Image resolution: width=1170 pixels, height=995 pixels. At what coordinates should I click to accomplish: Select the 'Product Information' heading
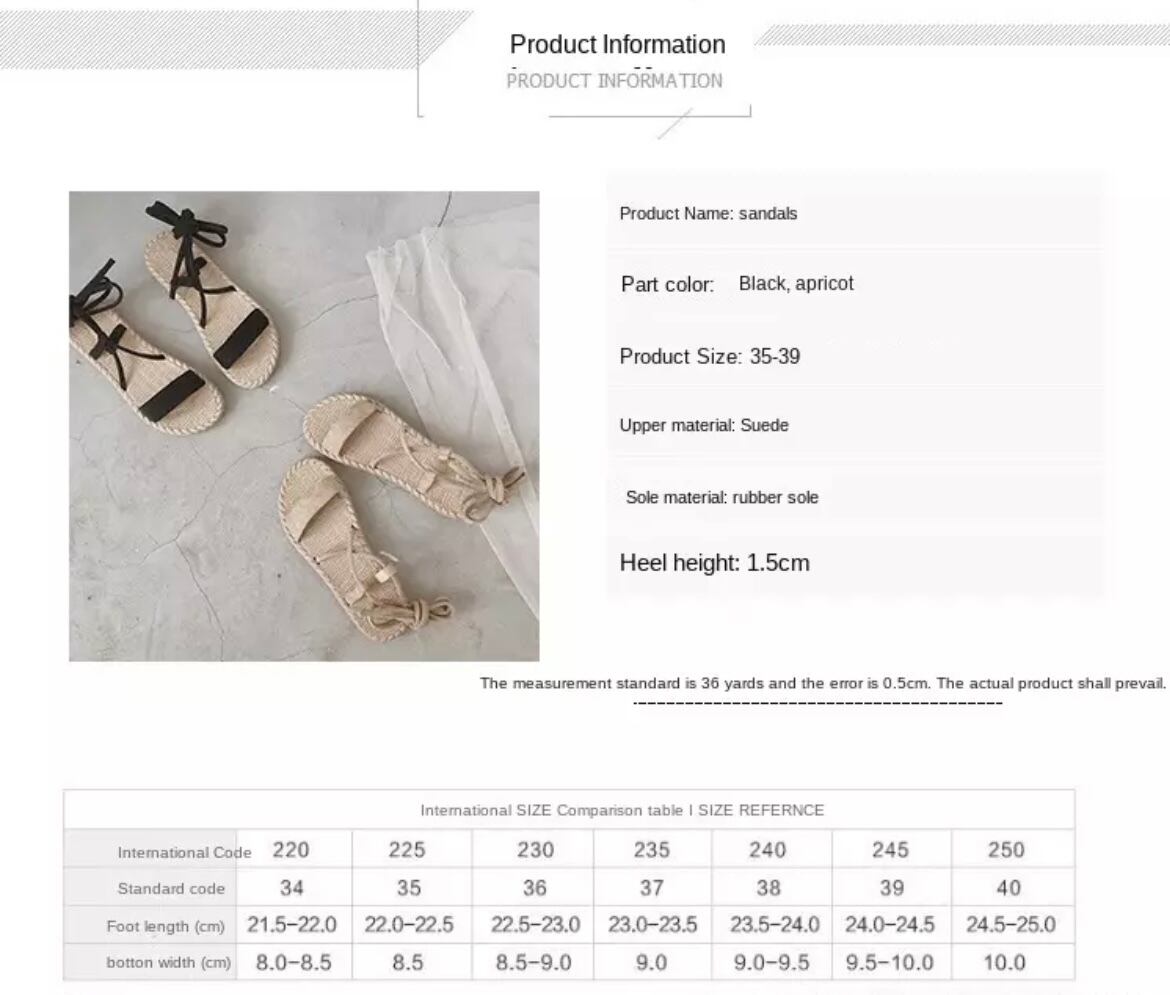(618, 44)
